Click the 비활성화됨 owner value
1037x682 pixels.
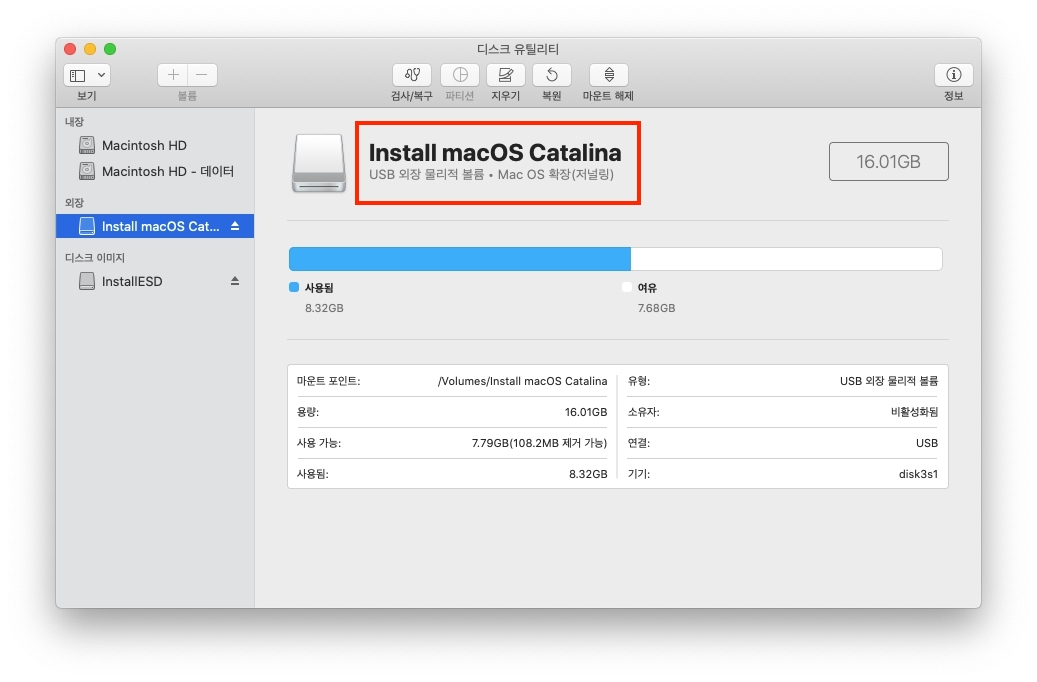point(915,412)
